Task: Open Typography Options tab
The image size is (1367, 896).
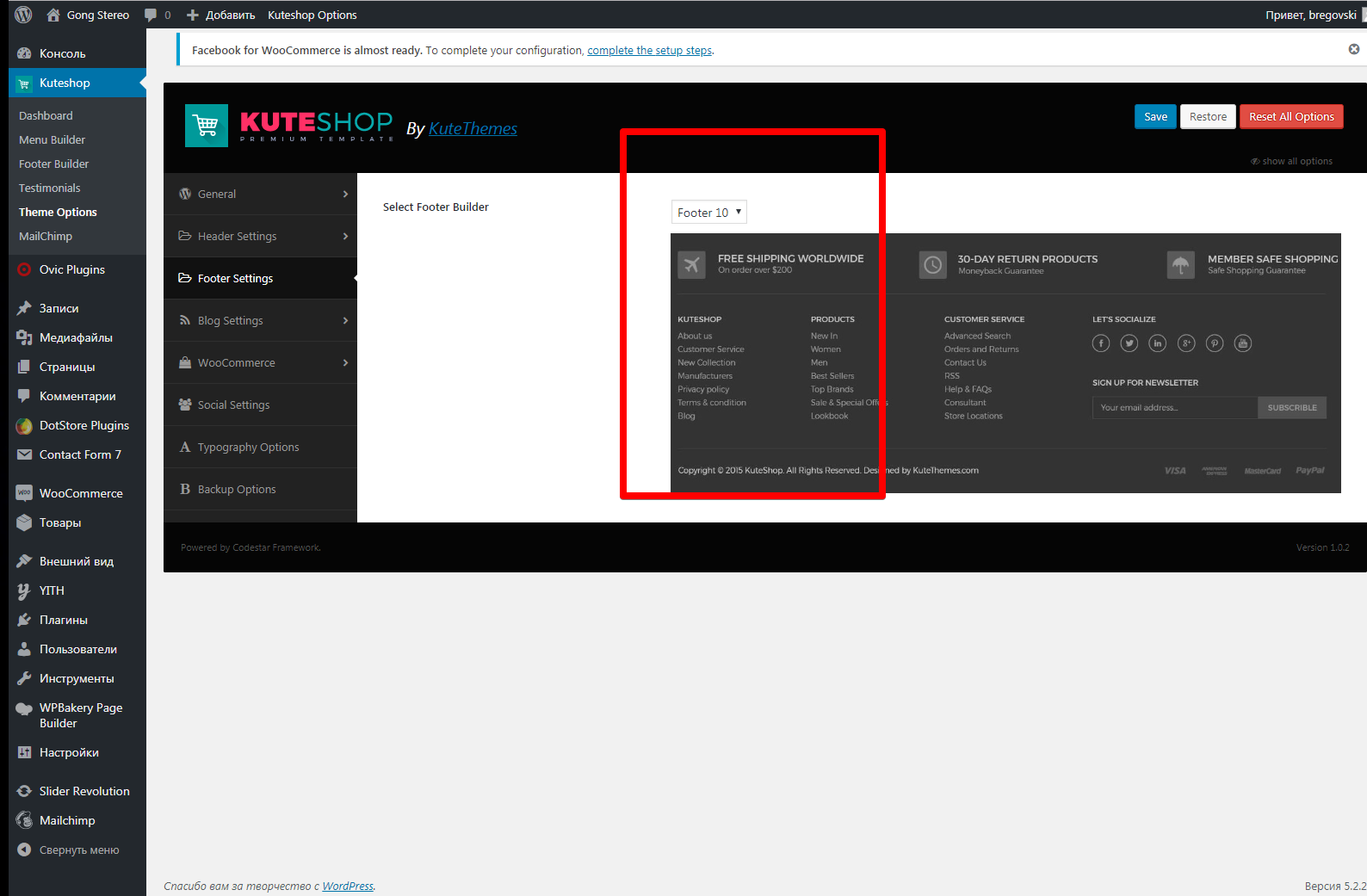Action: click(260, 448)
